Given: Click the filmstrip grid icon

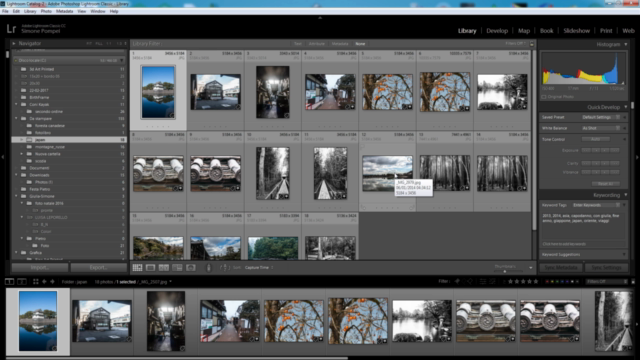Looking at the screenshot, I should pyautogui.click(x=36, y=282).
